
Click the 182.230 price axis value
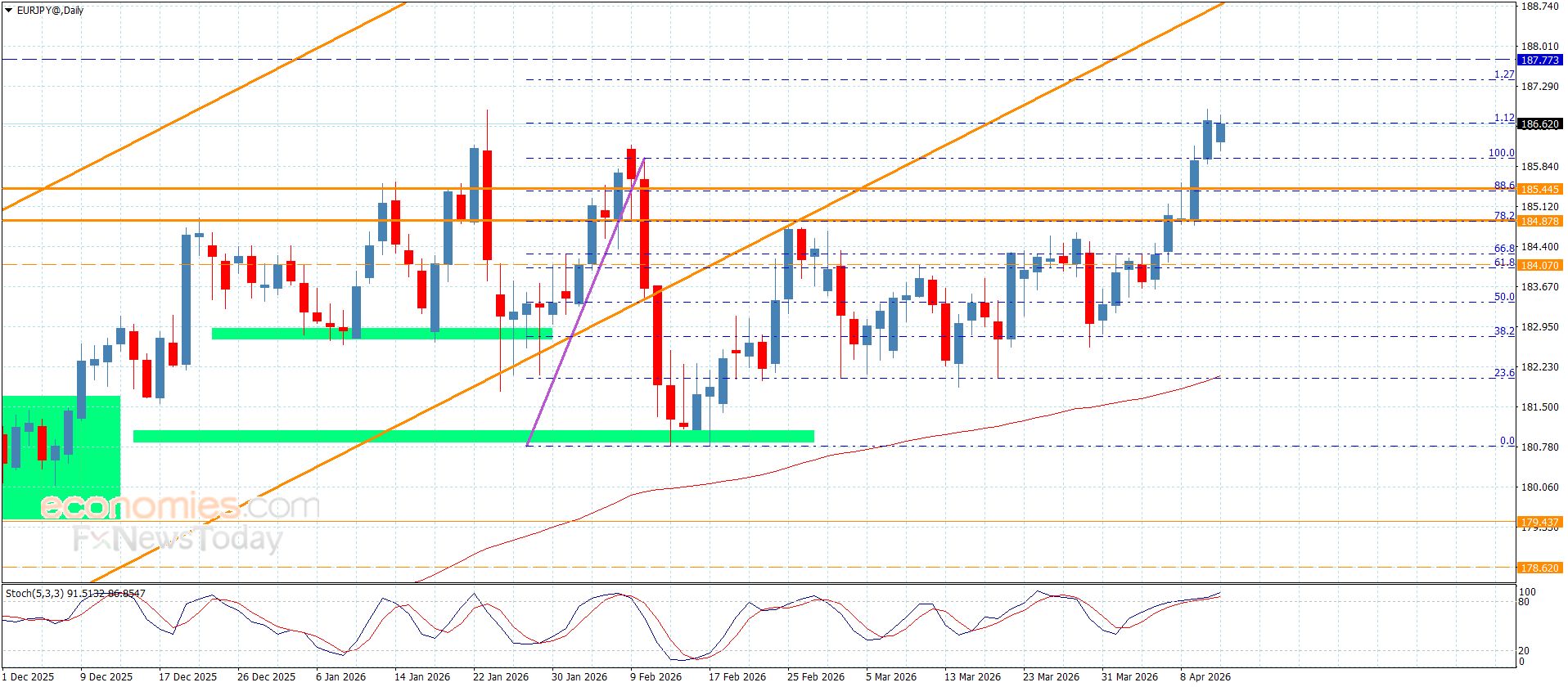[x=1539, y=367]
